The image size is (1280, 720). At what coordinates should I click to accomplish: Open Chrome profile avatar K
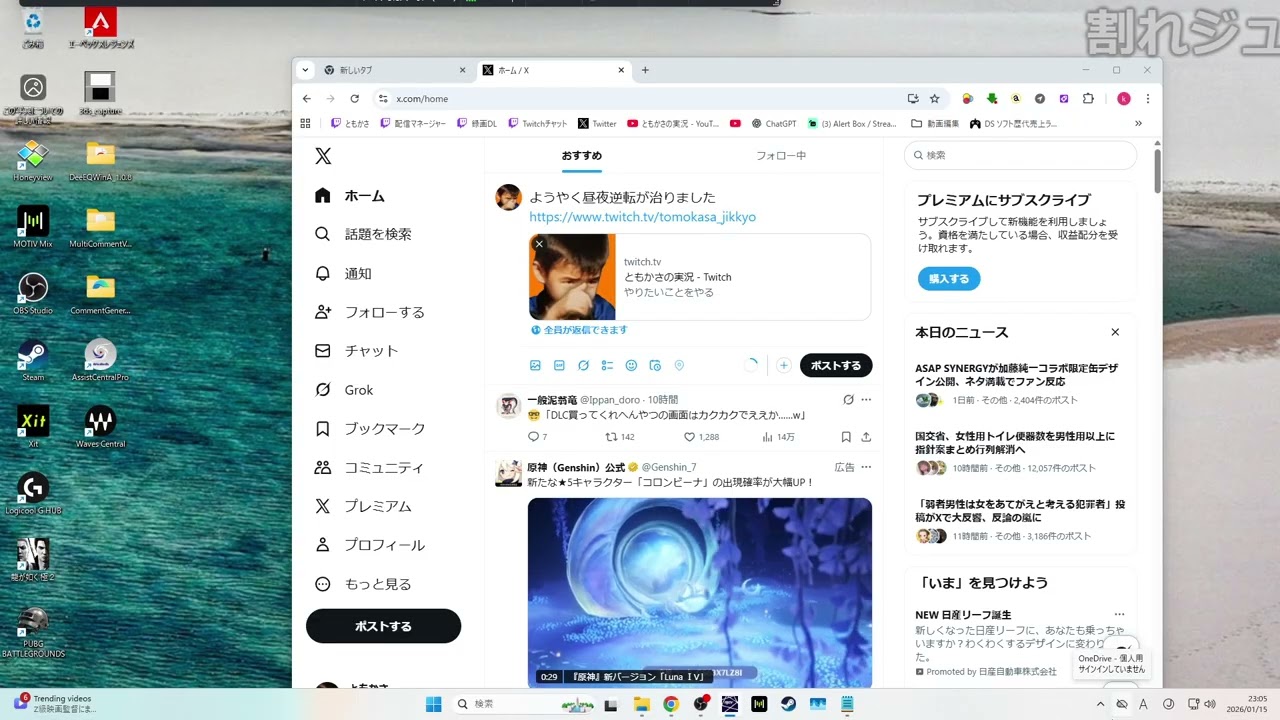click(1124, 99)
